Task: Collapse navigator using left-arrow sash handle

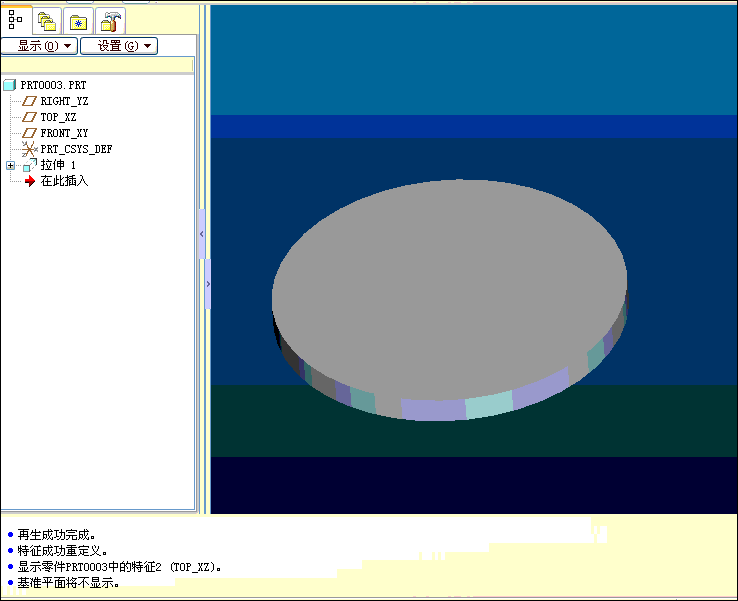Action: pos(202,234)
